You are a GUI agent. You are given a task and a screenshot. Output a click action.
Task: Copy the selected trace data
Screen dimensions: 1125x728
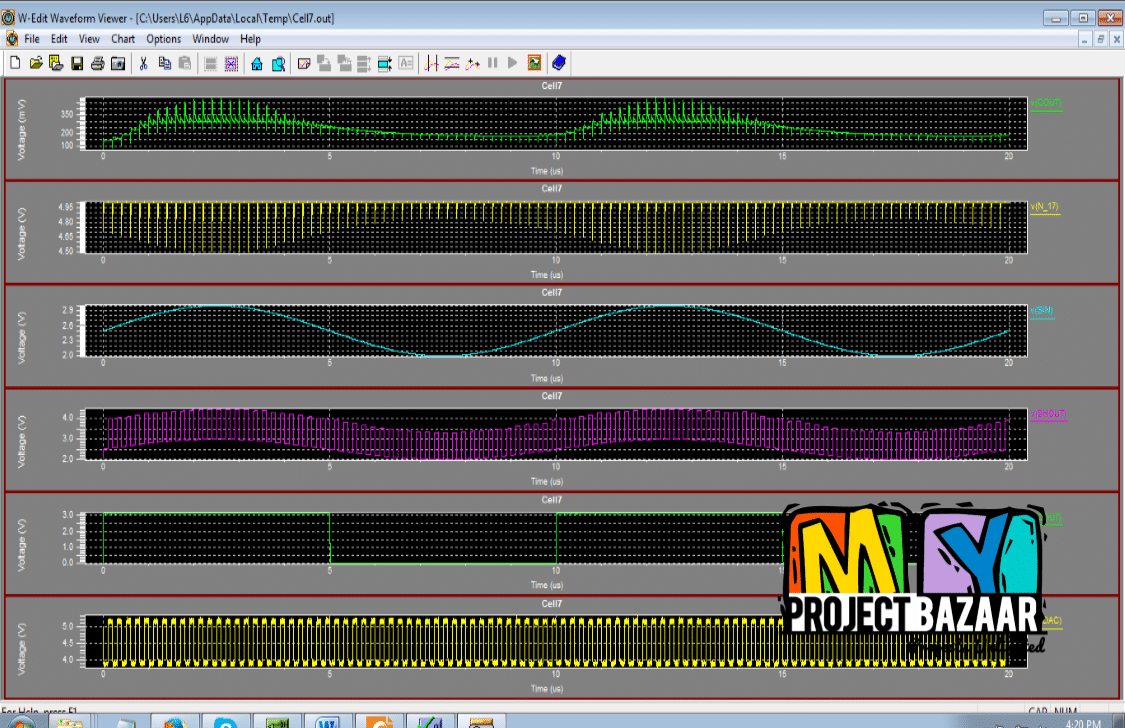coord(163,63)
